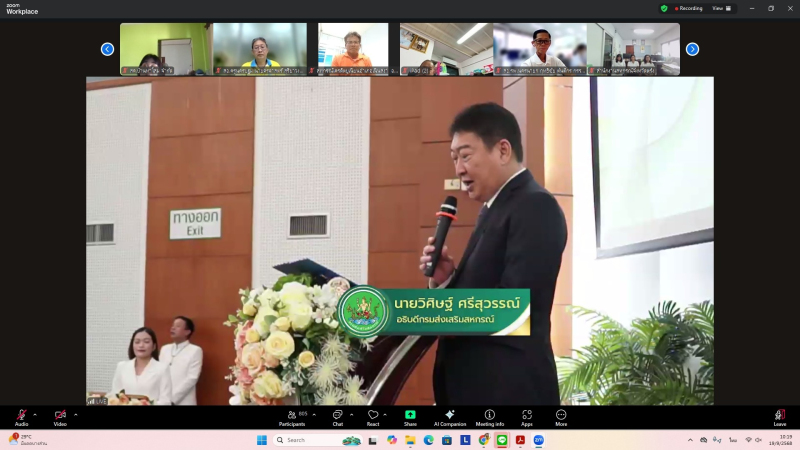Click the Recording indicator

click(x=689, y=8)
